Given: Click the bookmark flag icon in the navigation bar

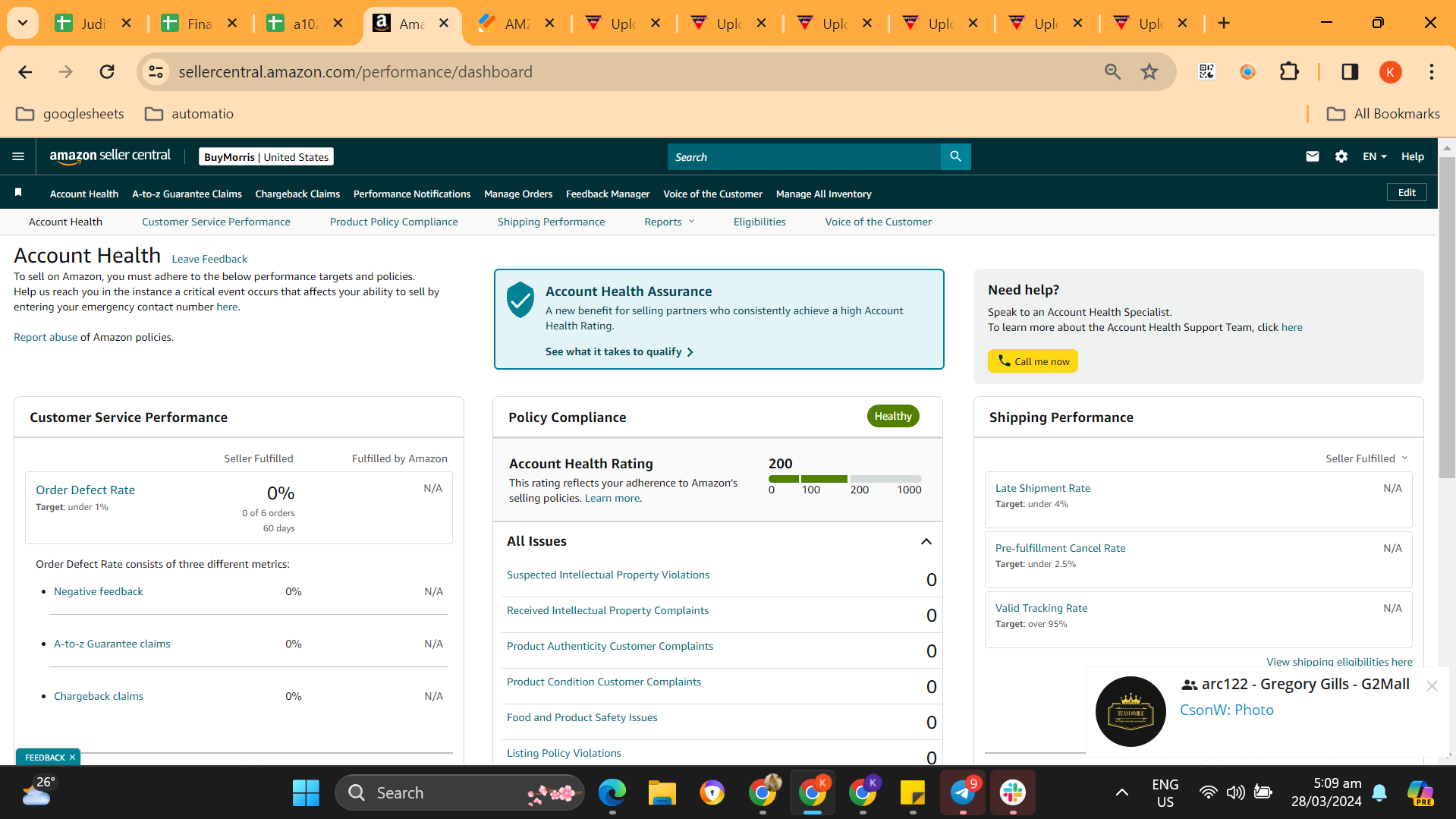Looking at the screenshot, I should (18, 193).
